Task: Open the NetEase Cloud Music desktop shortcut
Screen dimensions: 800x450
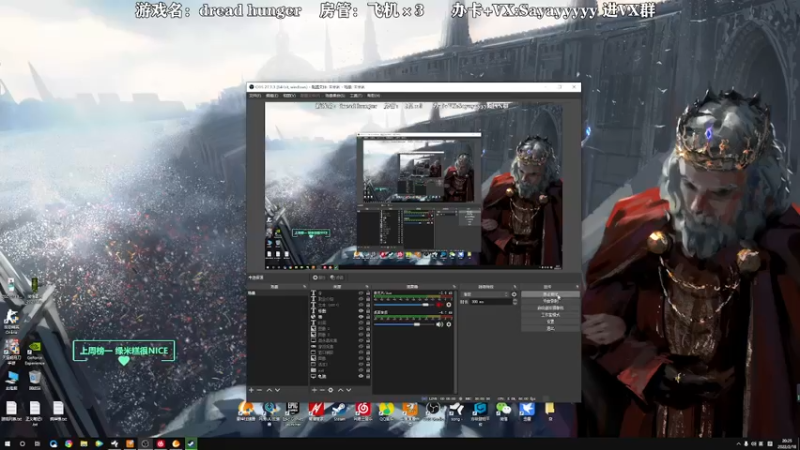Action: click(363, 412)
